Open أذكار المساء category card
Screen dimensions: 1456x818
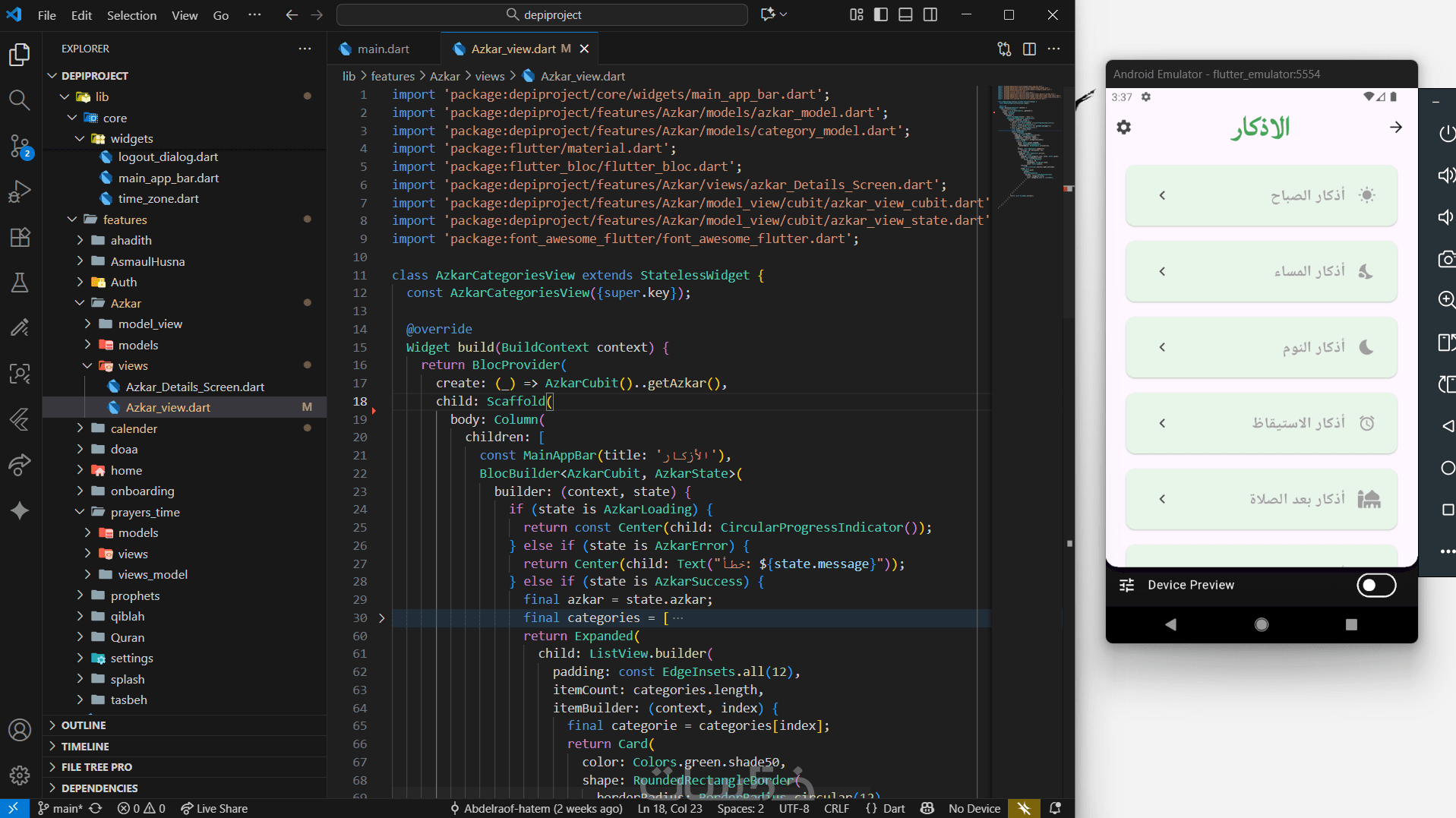coord(1261,271)
